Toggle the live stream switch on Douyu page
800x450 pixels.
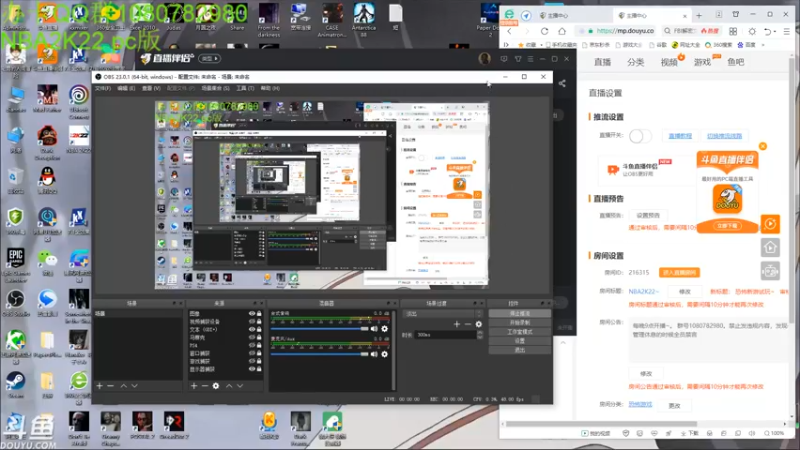point(640,136)
